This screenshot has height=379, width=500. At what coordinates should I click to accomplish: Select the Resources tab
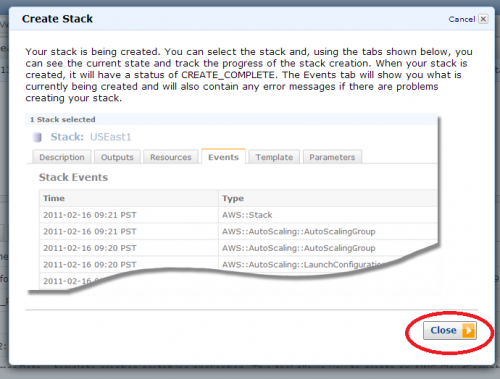pos(171,157)
